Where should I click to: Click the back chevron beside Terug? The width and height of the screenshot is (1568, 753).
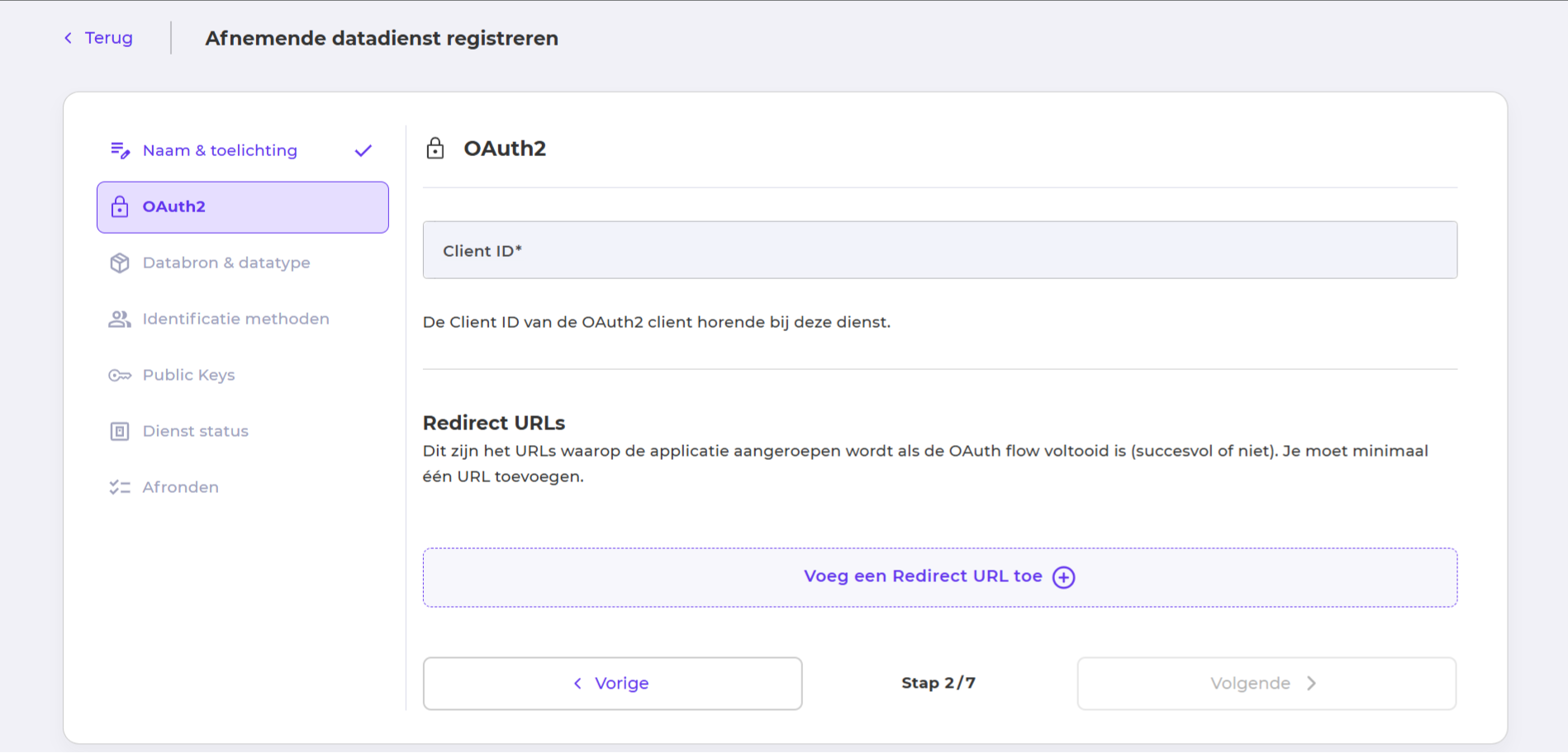coord(67,38)
